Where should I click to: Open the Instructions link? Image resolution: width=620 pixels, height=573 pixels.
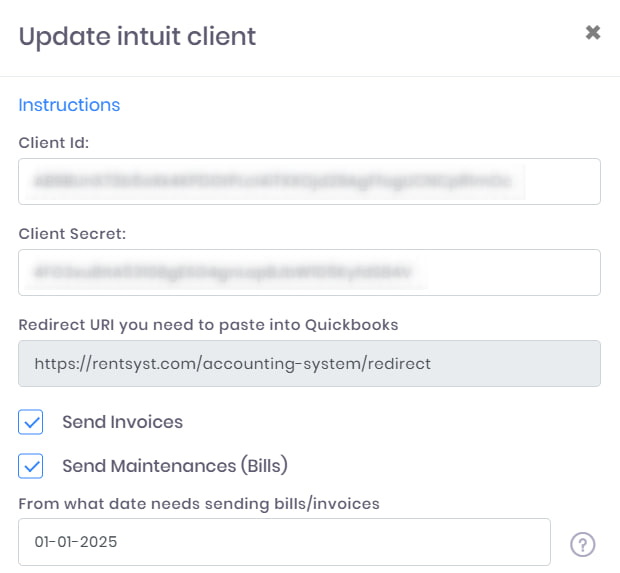(x=69, y=105)
